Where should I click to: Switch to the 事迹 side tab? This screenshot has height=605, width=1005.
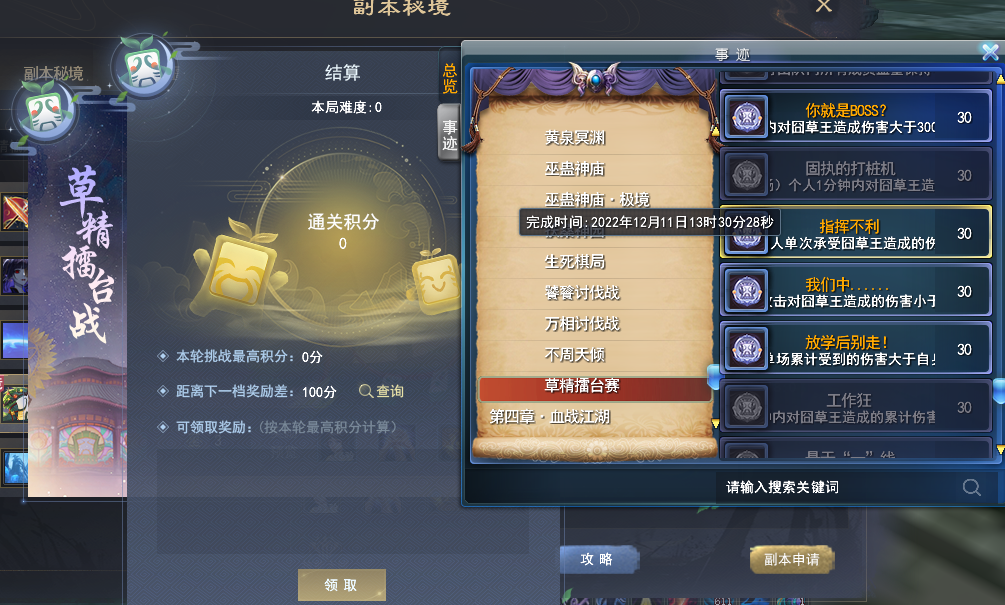(450, 135)
